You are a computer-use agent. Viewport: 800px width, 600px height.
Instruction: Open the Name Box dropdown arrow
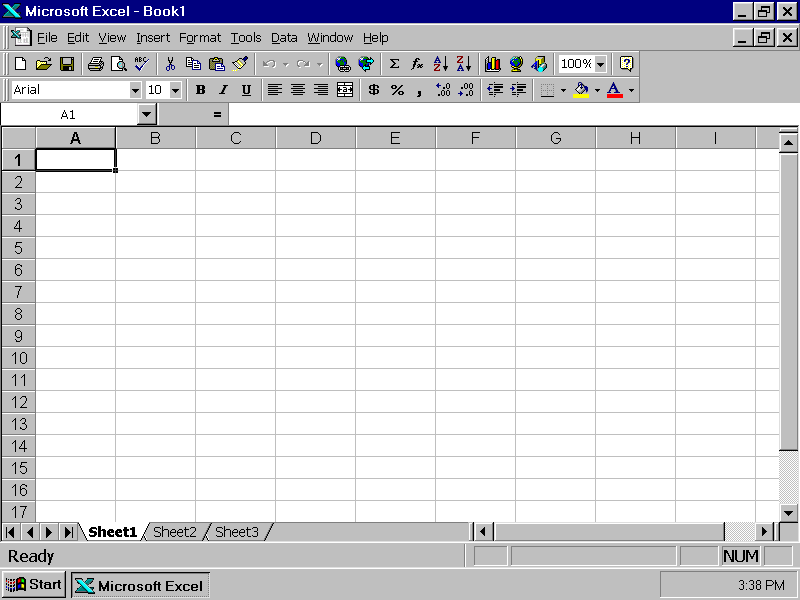point(146,113)
